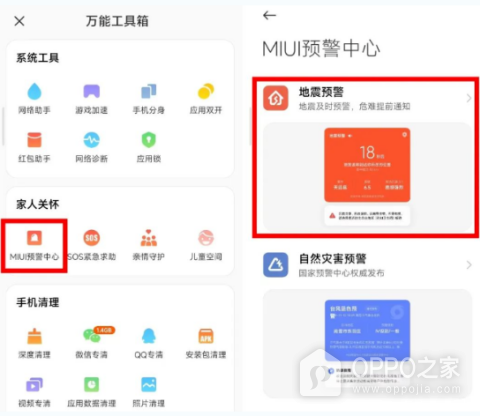Open 网络诊断 pulse icon

coord(92,140)
